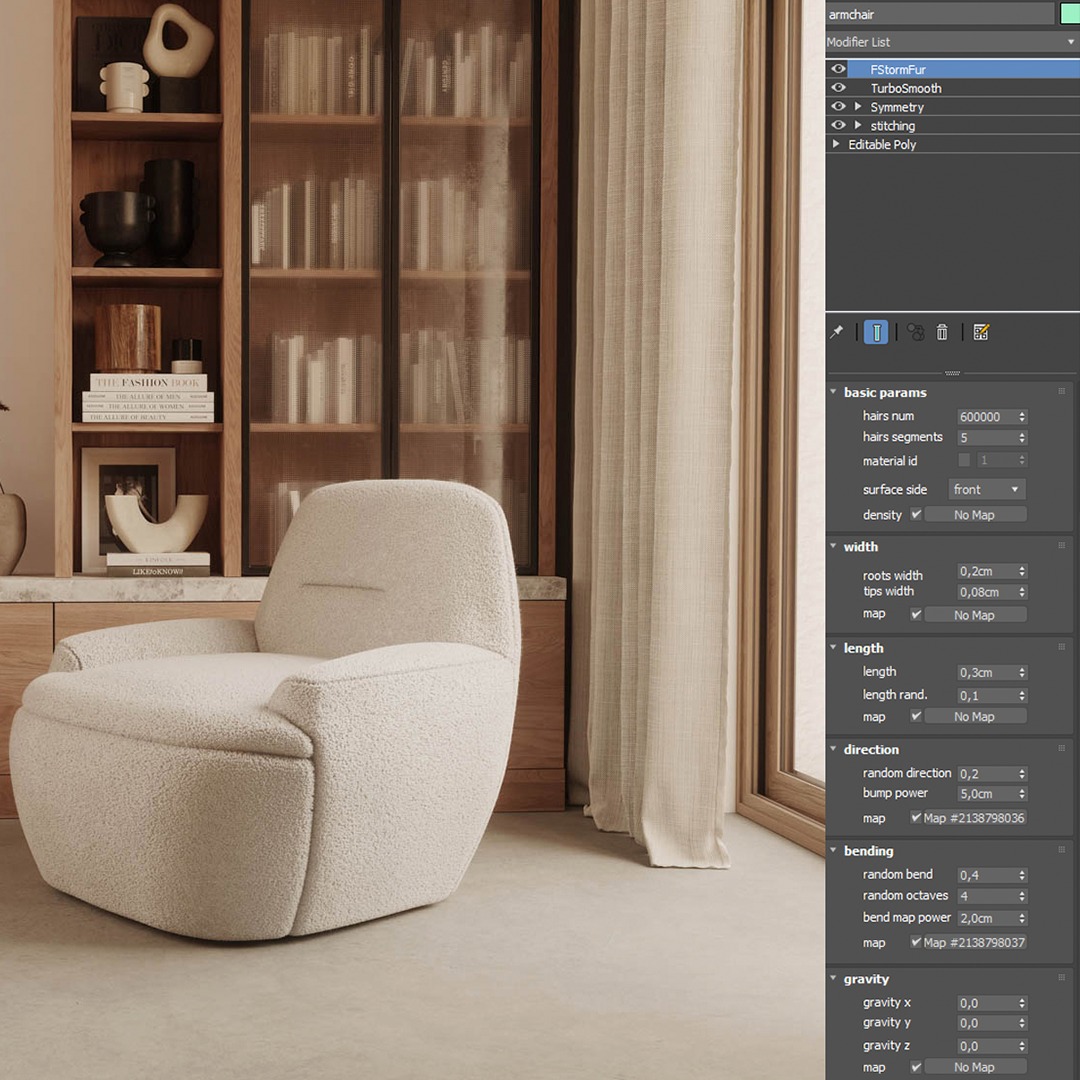Open bending Map #2138798037 button

coord(975,942)
